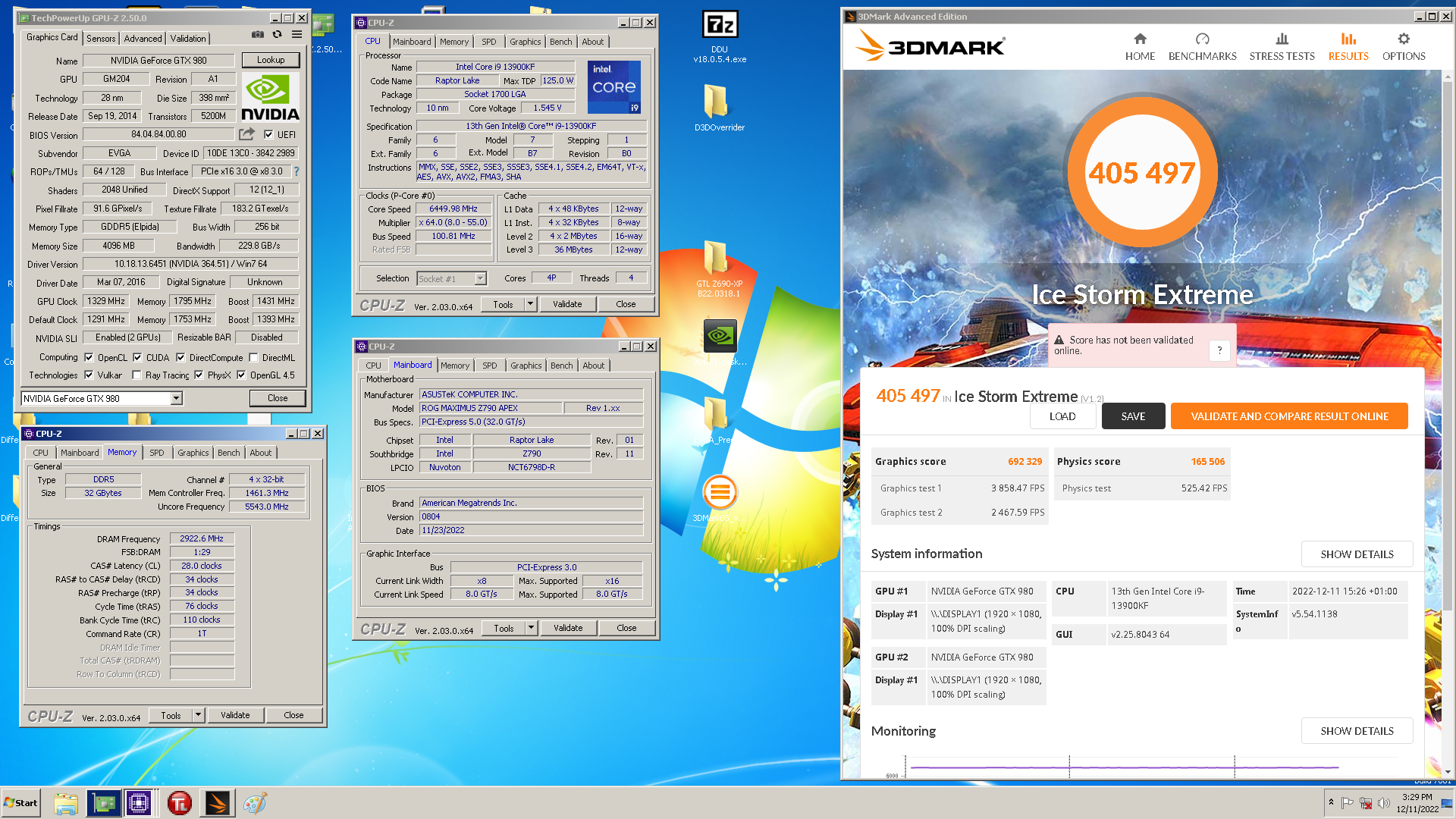Click the question mark in validation warning
Screen dimensions: 1456x819
1219,350
